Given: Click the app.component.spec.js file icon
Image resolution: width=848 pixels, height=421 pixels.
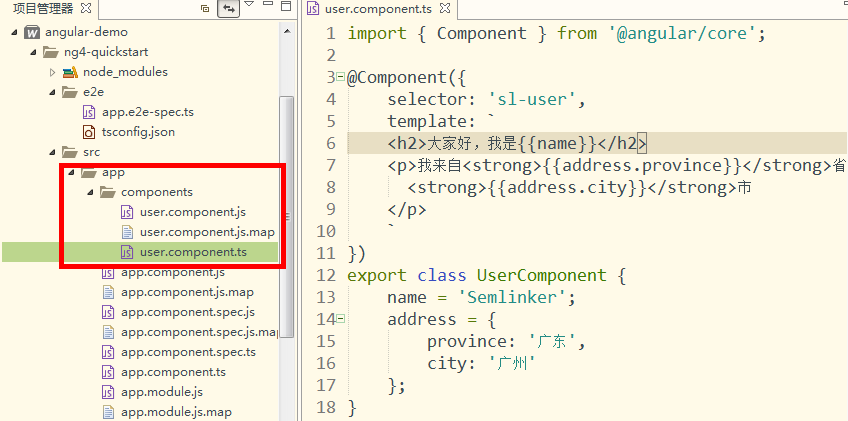Looking at the screenshot, I should [x=108, y=312].
